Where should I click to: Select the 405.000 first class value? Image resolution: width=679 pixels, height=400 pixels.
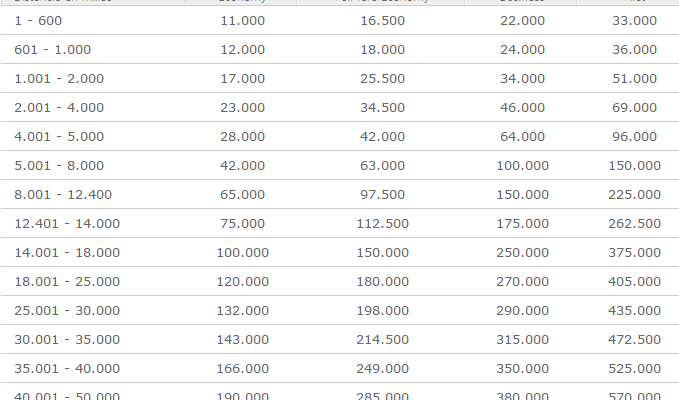tap(634, 282)
